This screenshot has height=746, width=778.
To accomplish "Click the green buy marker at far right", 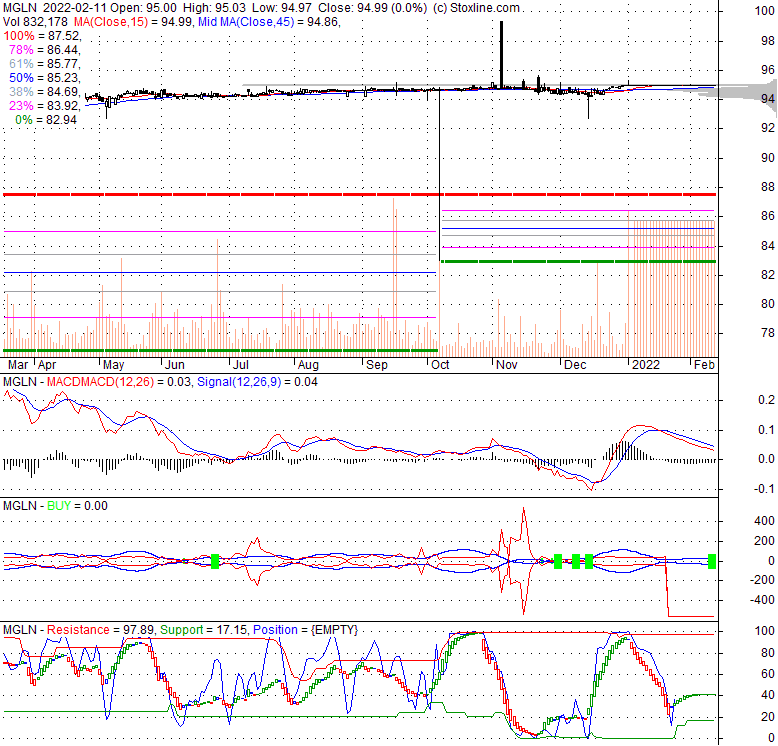I will 712,561.
